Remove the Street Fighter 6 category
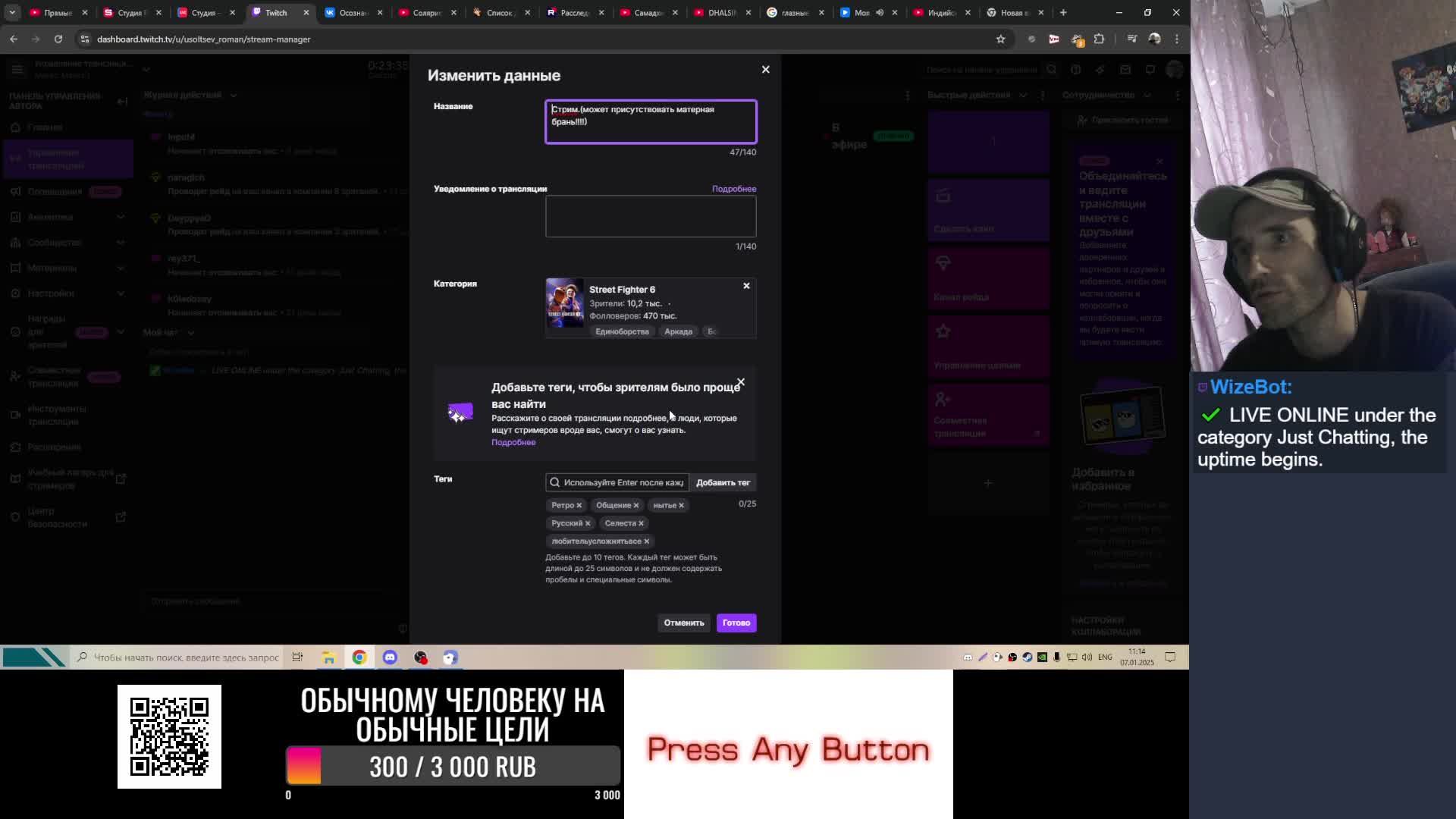1456x819 pixels. click(746, 286)
